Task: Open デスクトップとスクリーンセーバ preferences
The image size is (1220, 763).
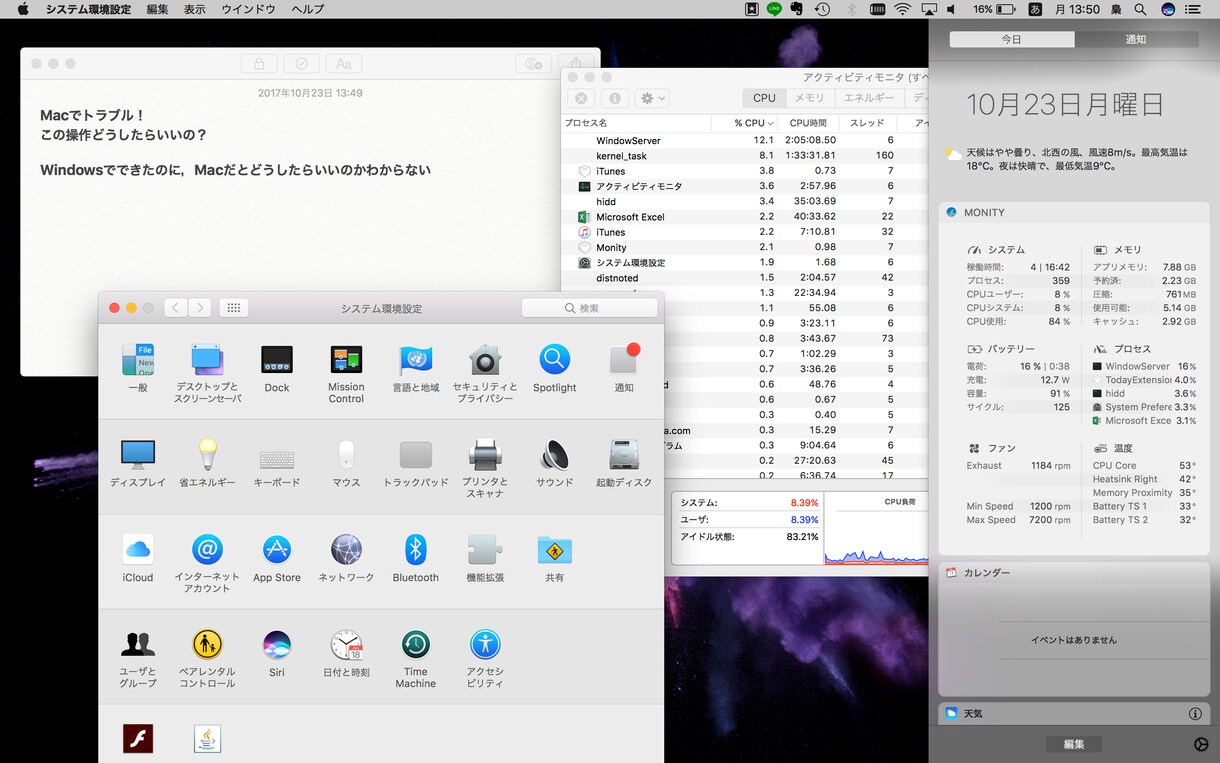Action: click(x=207, y=372)
